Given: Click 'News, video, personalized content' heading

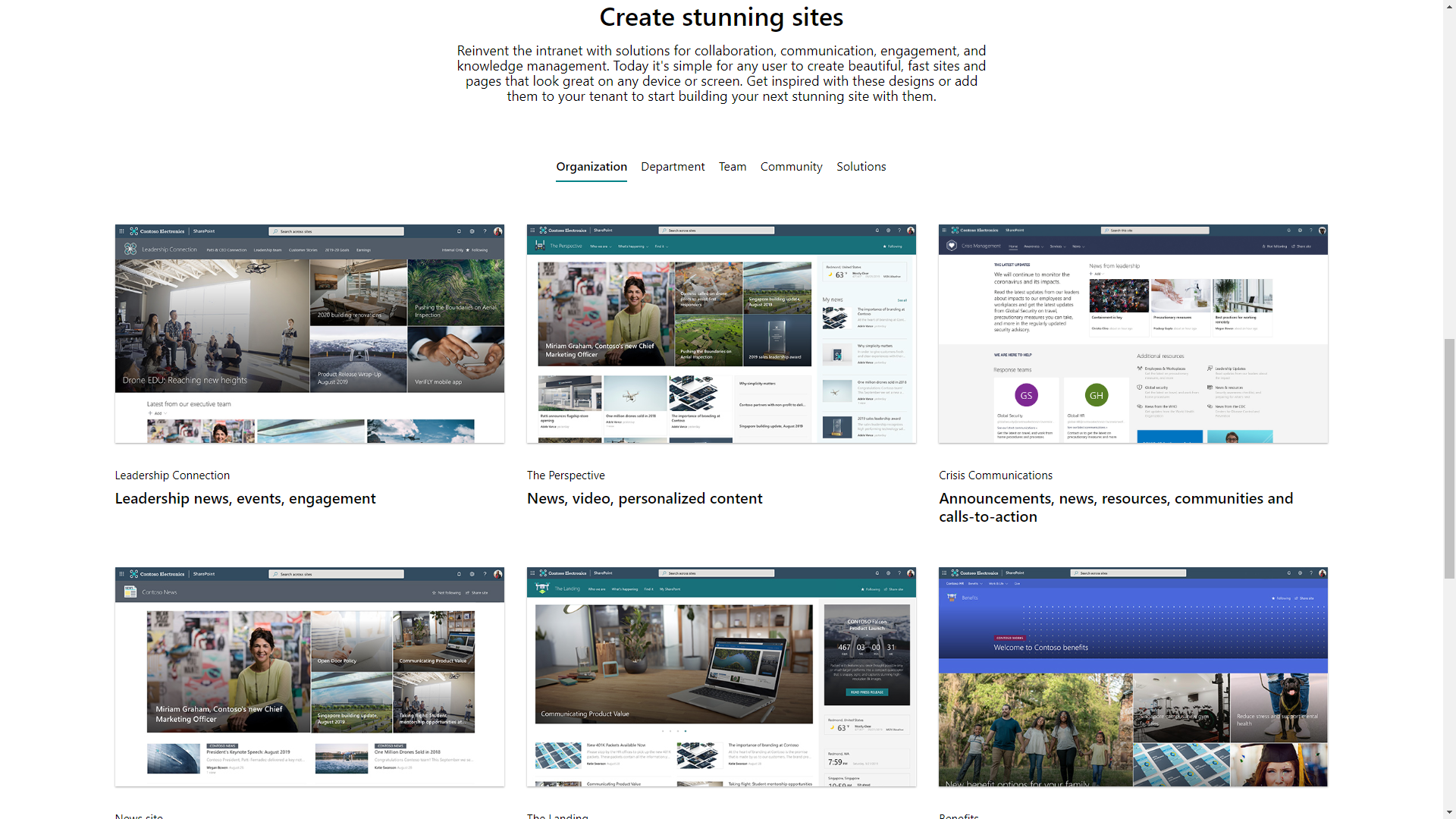Looking at the screenshot, I should tap(645, 499).
